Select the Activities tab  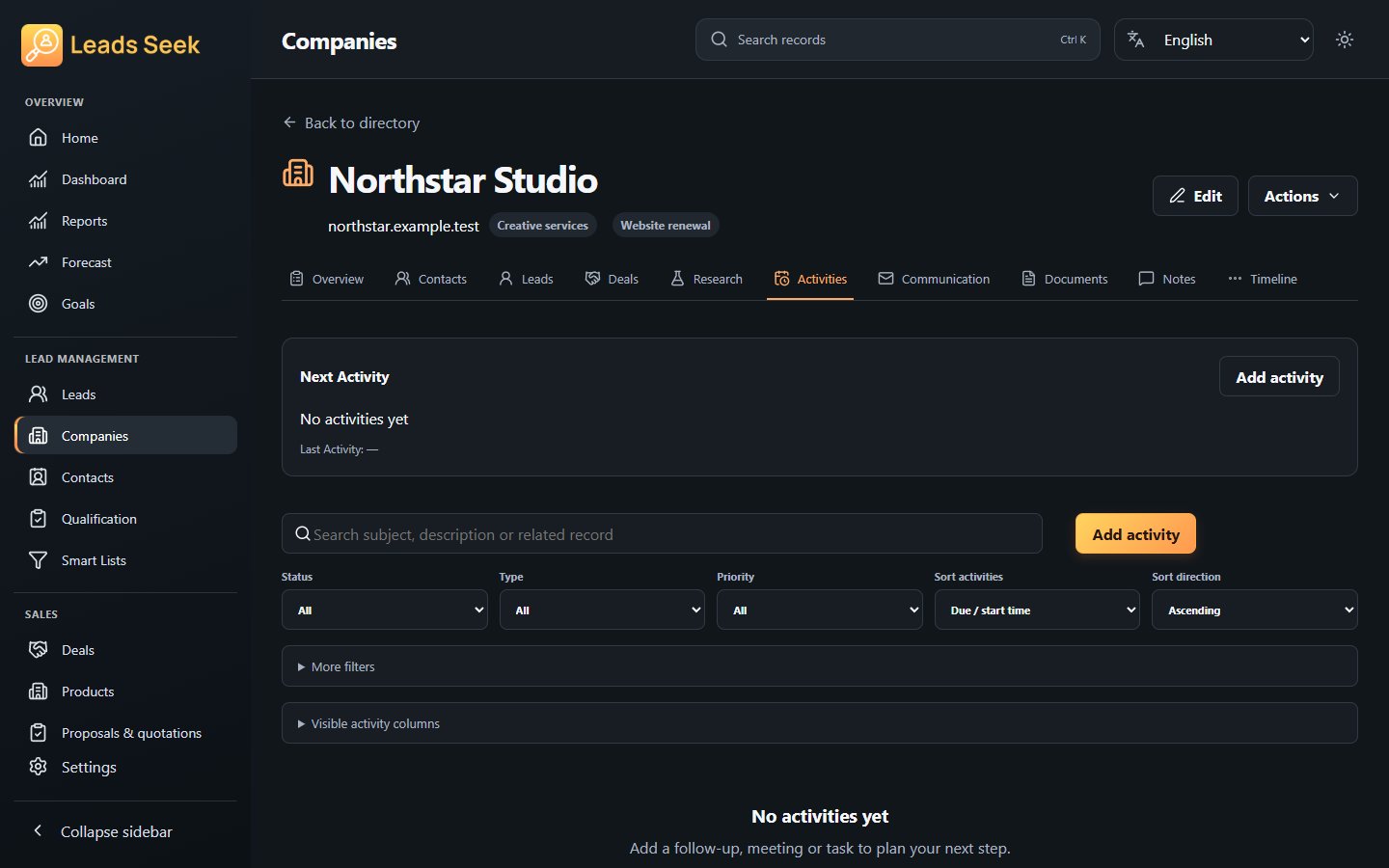pos(810,279)
